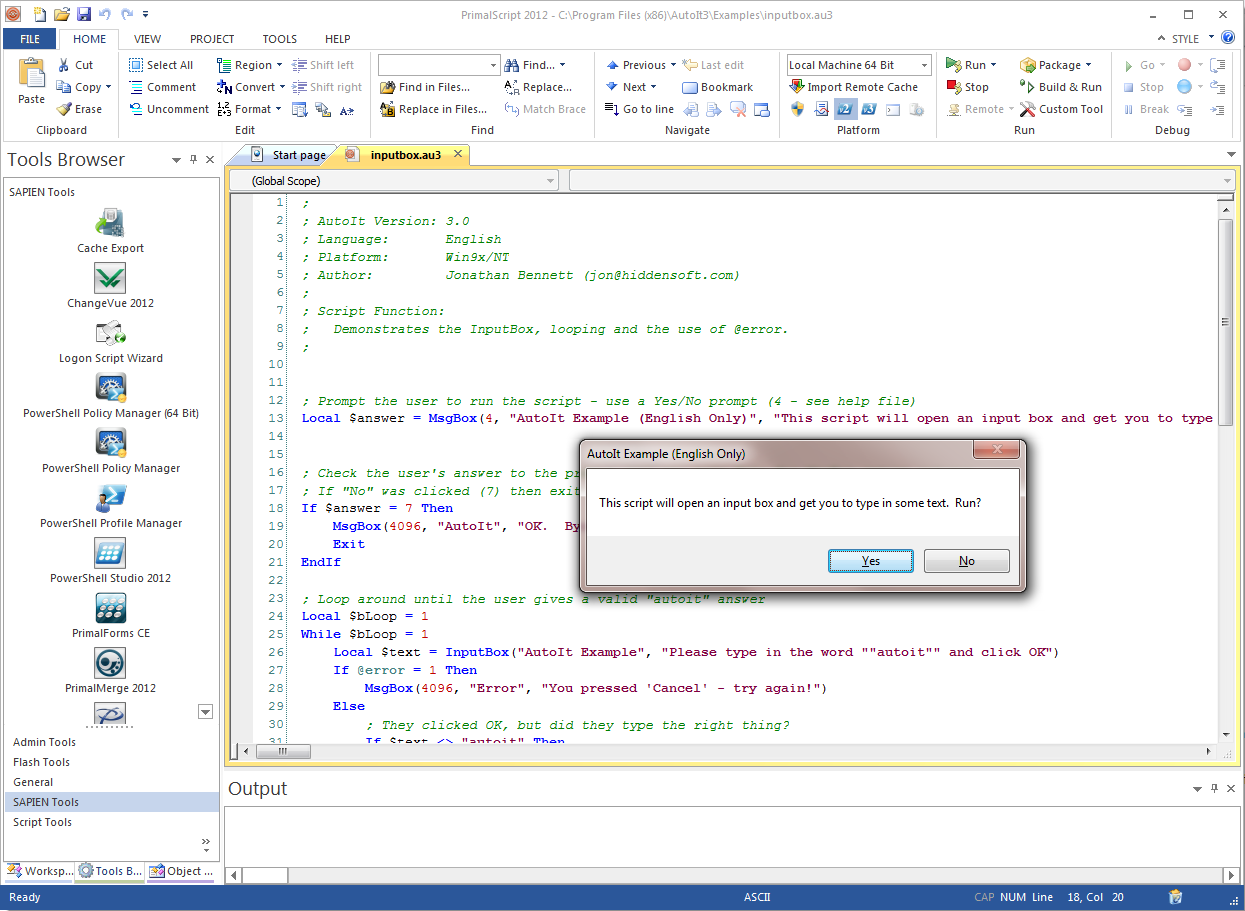Click the Erase brush icon
Image resolution: width=1245 pixels, height=911 pixels.
point(64,109)
